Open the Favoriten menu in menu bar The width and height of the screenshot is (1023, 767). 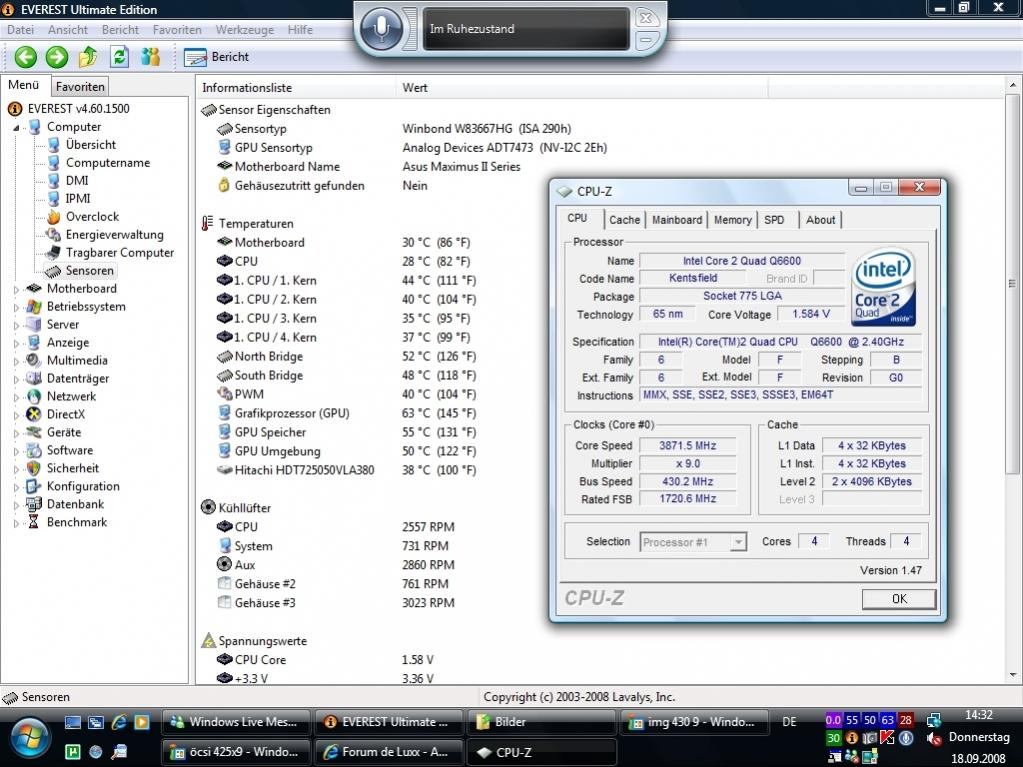click(x=177, y=30)
